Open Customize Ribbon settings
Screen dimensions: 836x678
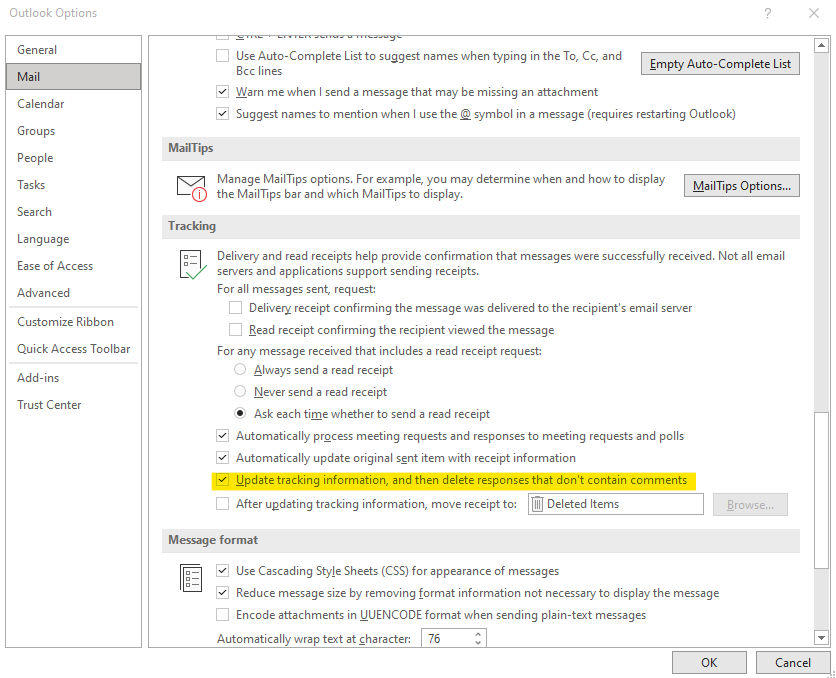pyautogui.click(x=74, y=322)
